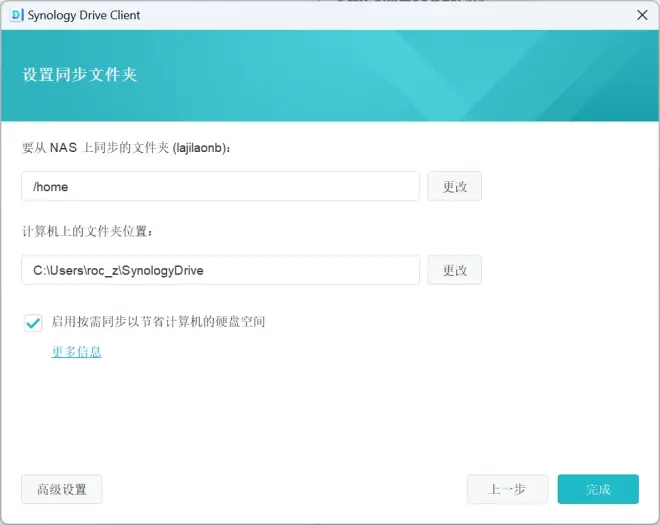Click 更改 beside the /home field
The height and width of the screenshot is (525, 660).
click(455, 186)
